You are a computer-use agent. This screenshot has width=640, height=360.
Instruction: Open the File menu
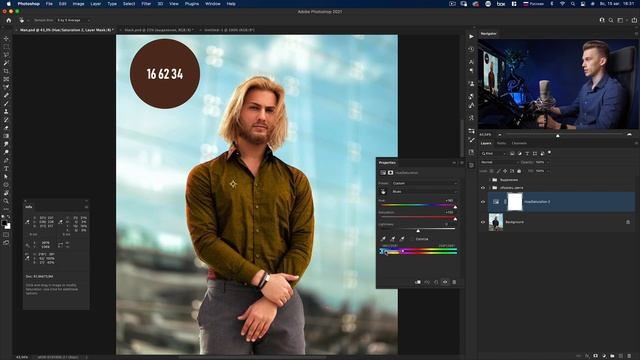point(49,4)
